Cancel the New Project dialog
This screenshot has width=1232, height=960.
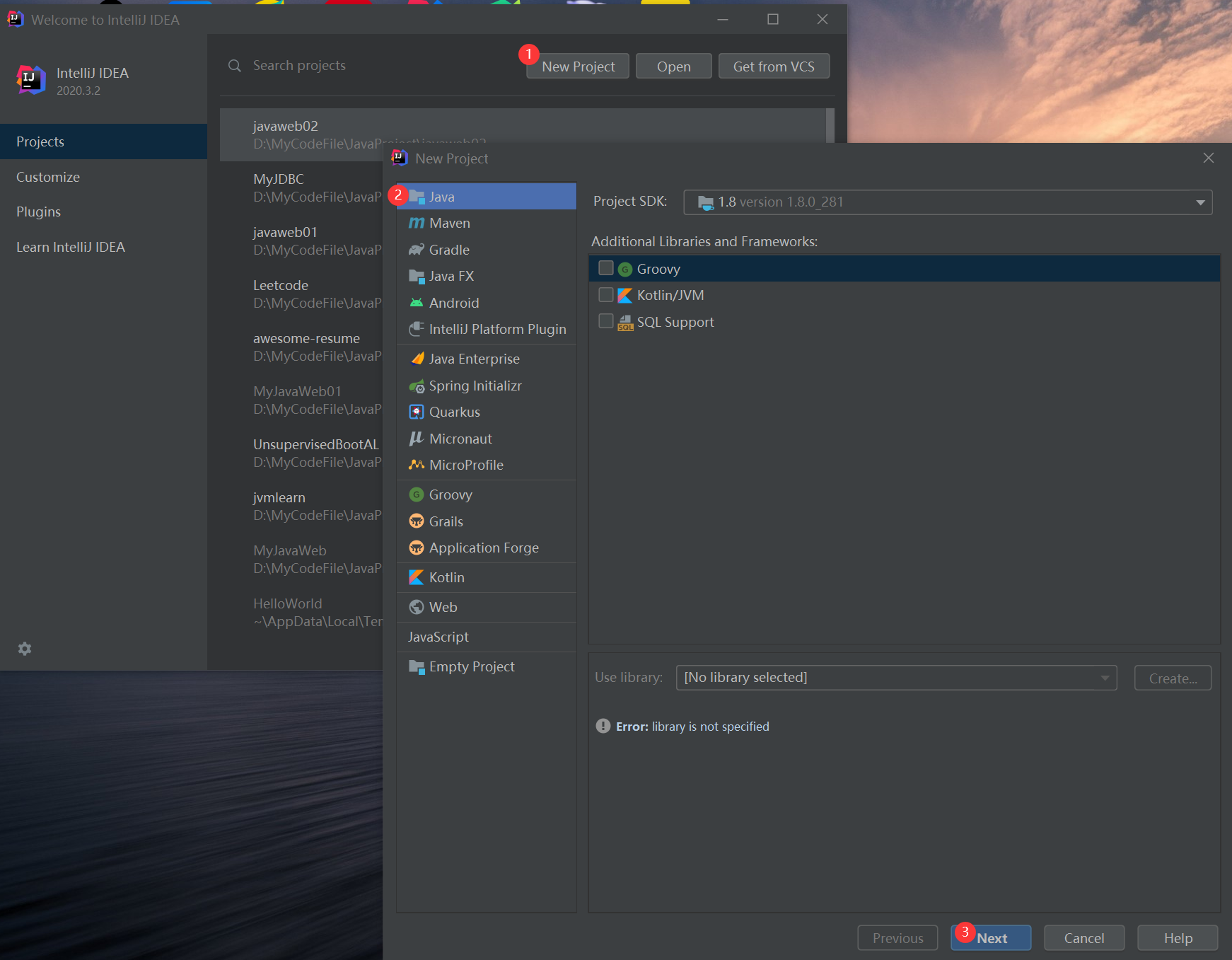(x=1084, y=938)
